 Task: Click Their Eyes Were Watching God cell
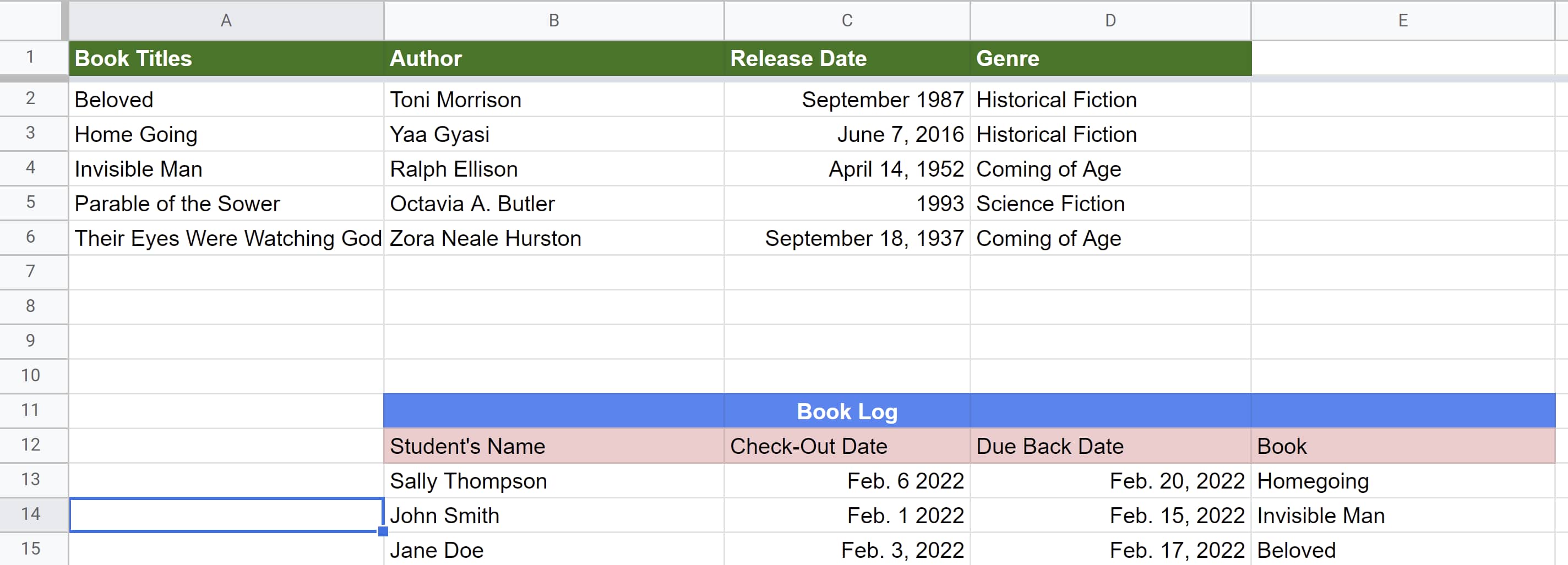click(x=226, y=238)
